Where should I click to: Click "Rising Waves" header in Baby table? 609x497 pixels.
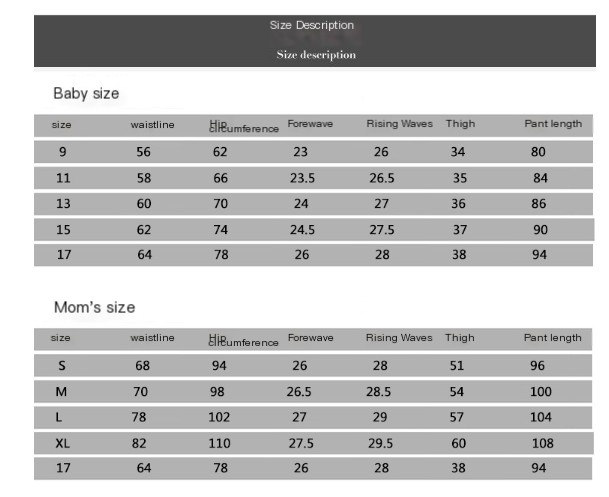[399, 124]
